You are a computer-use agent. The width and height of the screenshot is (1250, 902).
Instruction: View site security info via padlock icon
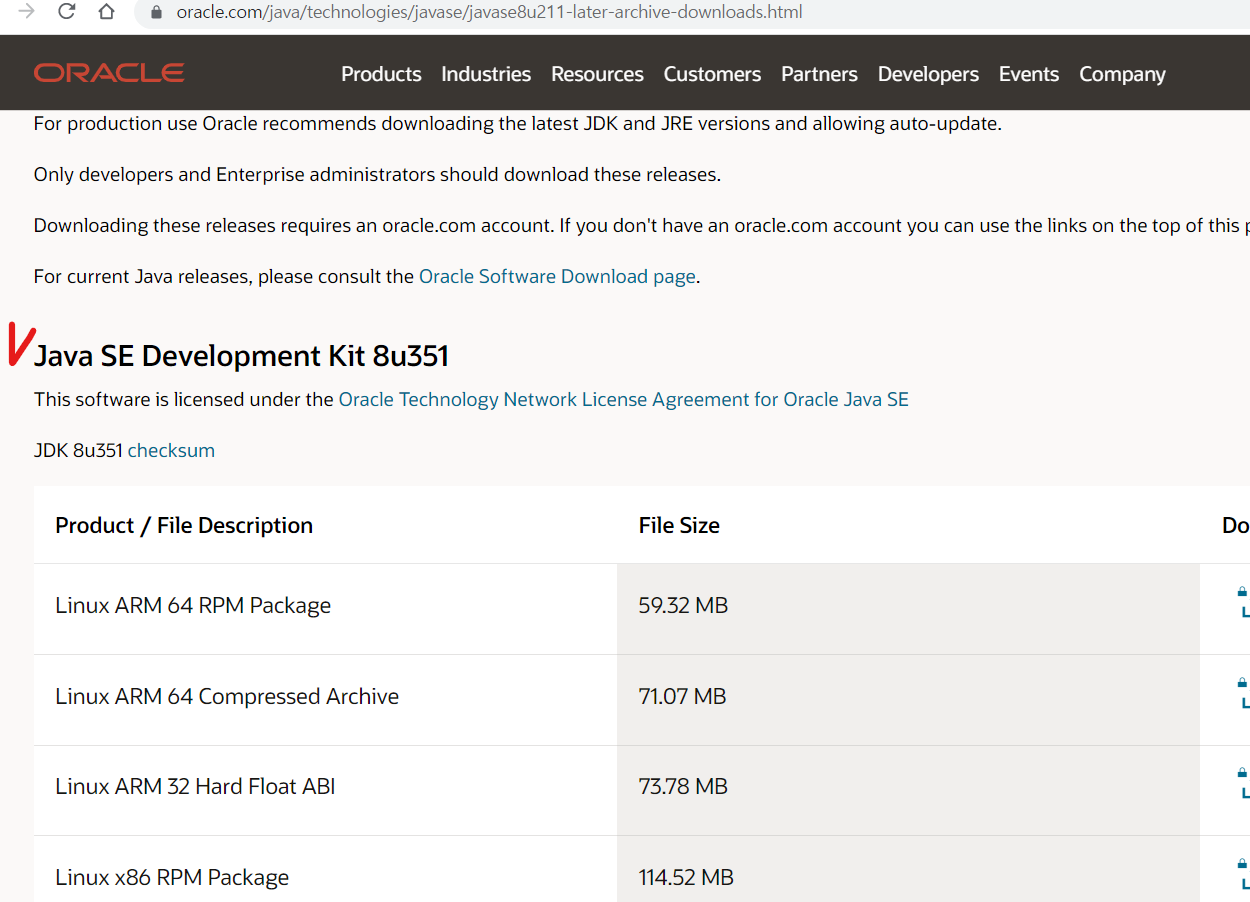tap(156, 13)
